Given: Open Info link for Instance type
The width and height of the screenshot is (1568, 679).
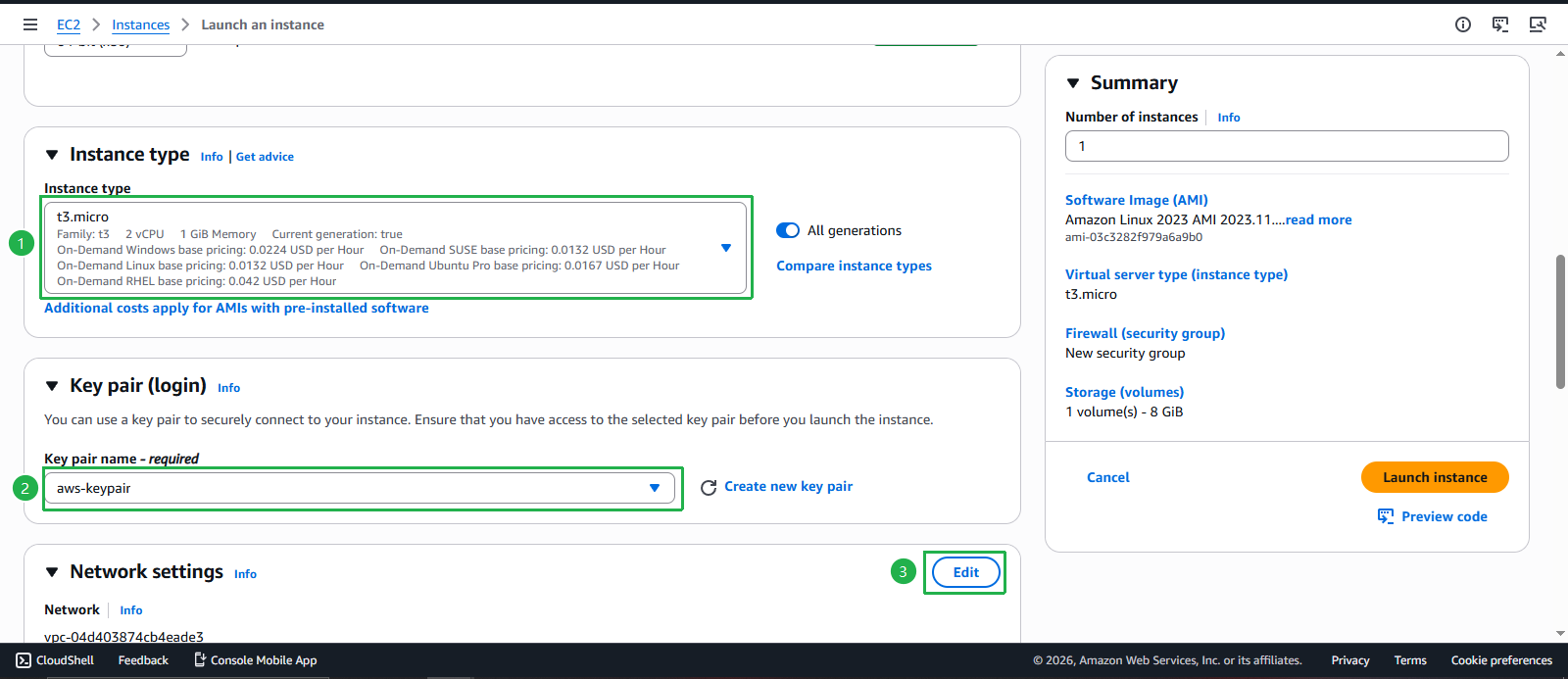Looking at the screenshot, I should [x=212, y=157].
